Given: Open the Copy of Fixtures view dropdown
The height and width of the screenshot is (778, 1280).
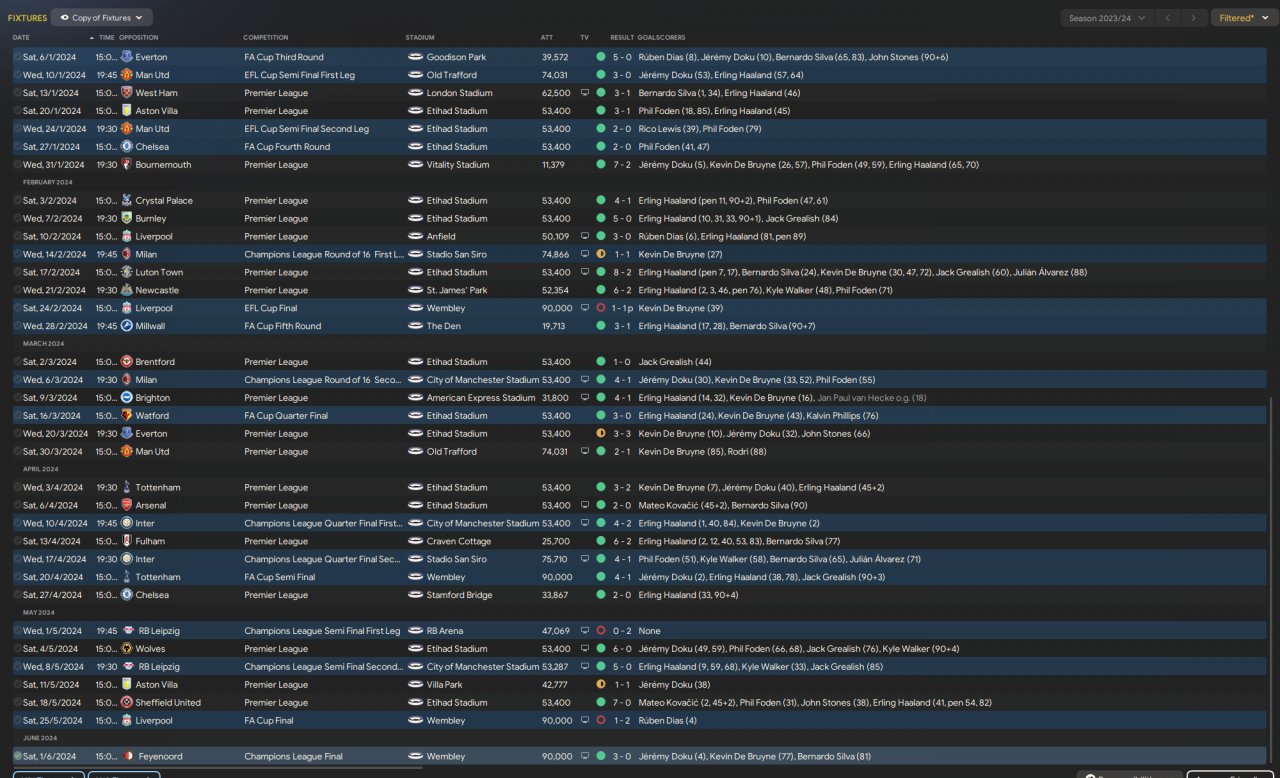Looking at the screenshot, I should coord(102,18).
